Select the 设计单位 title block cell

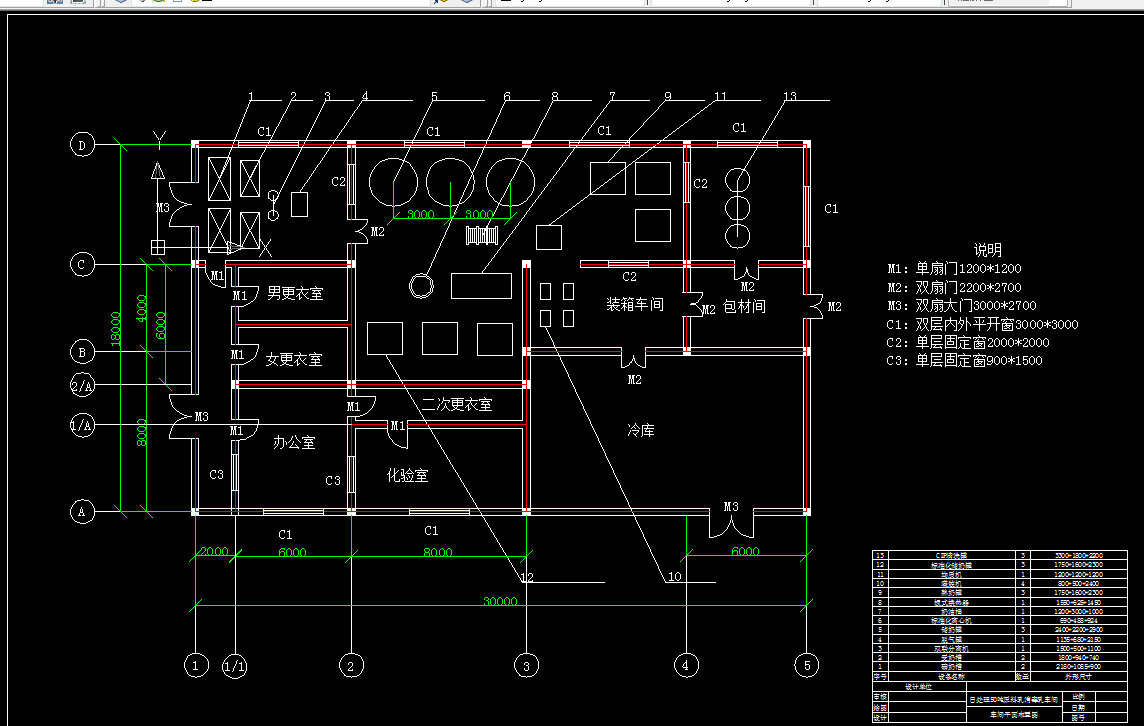918,687
